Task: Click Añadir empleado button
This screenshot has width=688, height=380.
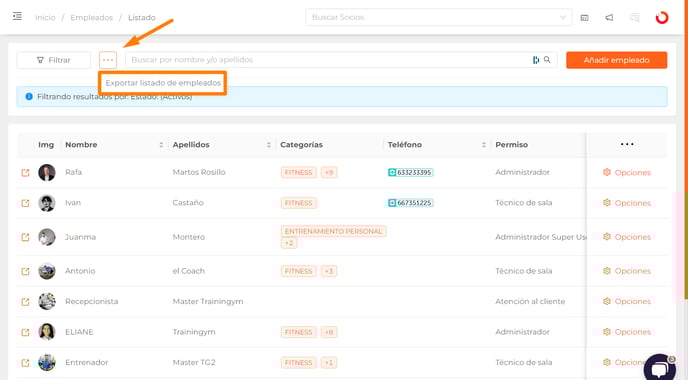Action: [616, 60]
